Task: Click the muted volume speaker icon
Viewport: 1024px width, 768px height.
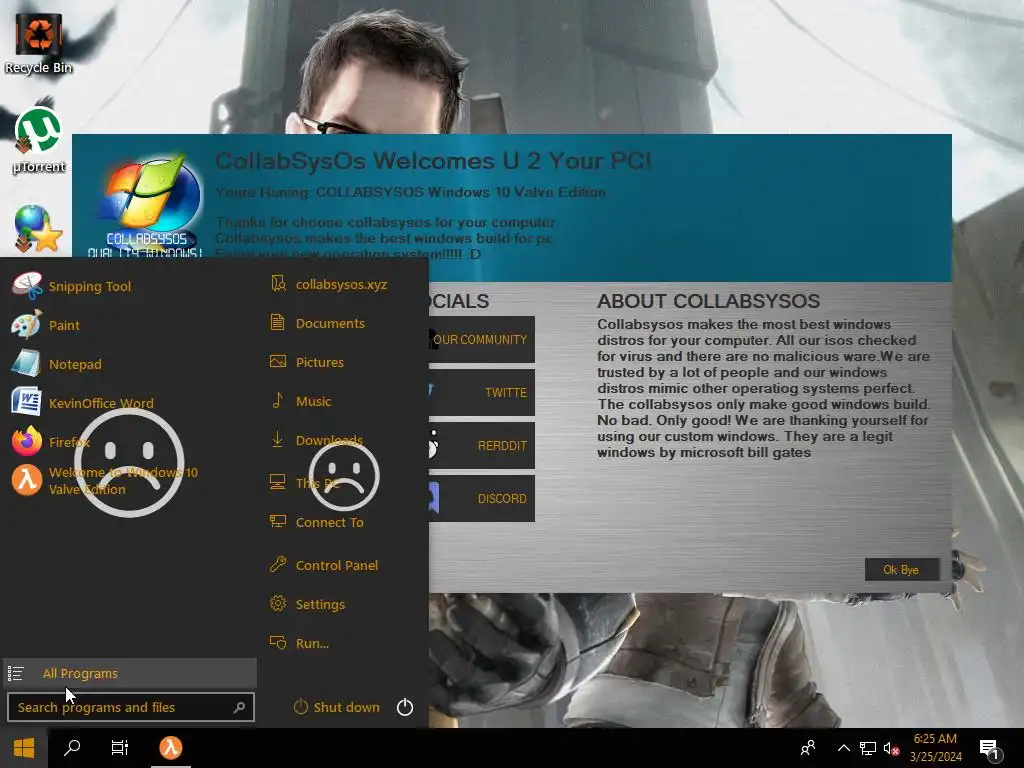Action: coord(891,748)
